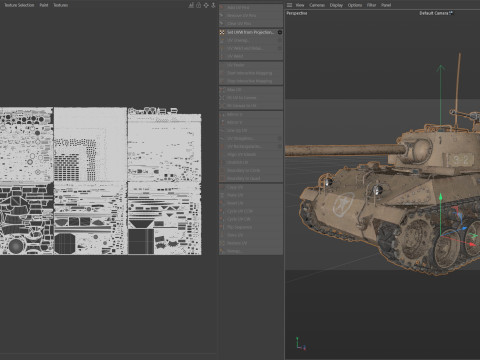Screen dimensions: 480x360
Task: Choose the UV Weld command
Action: tap(251, 56)
